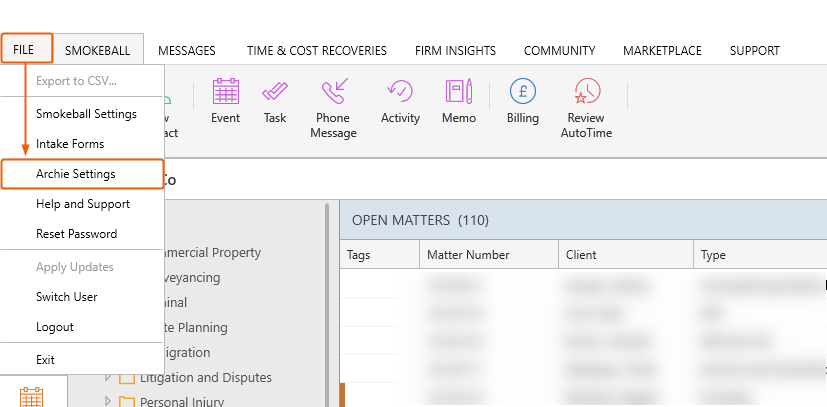Open the FIRM INSIGHTS tab

pos(455,51)
